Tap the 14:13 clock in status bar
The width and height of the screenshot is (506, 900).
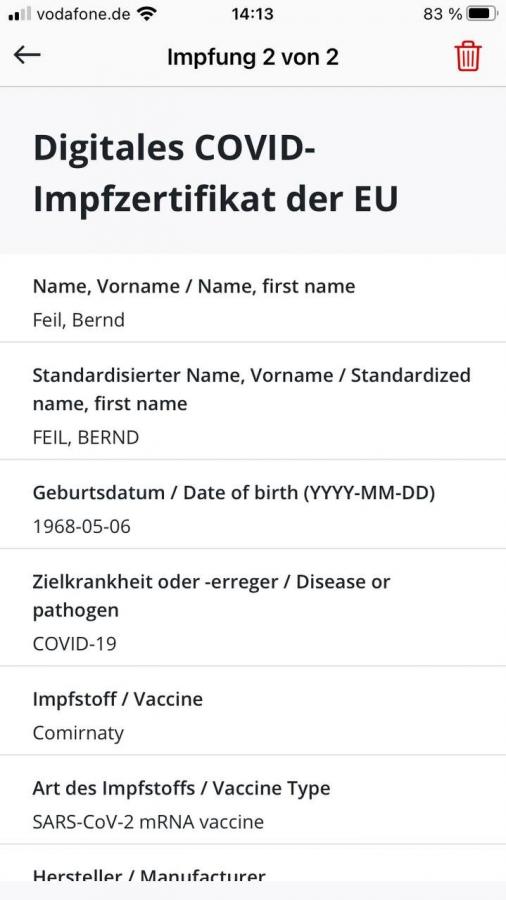tap(252, 14)
